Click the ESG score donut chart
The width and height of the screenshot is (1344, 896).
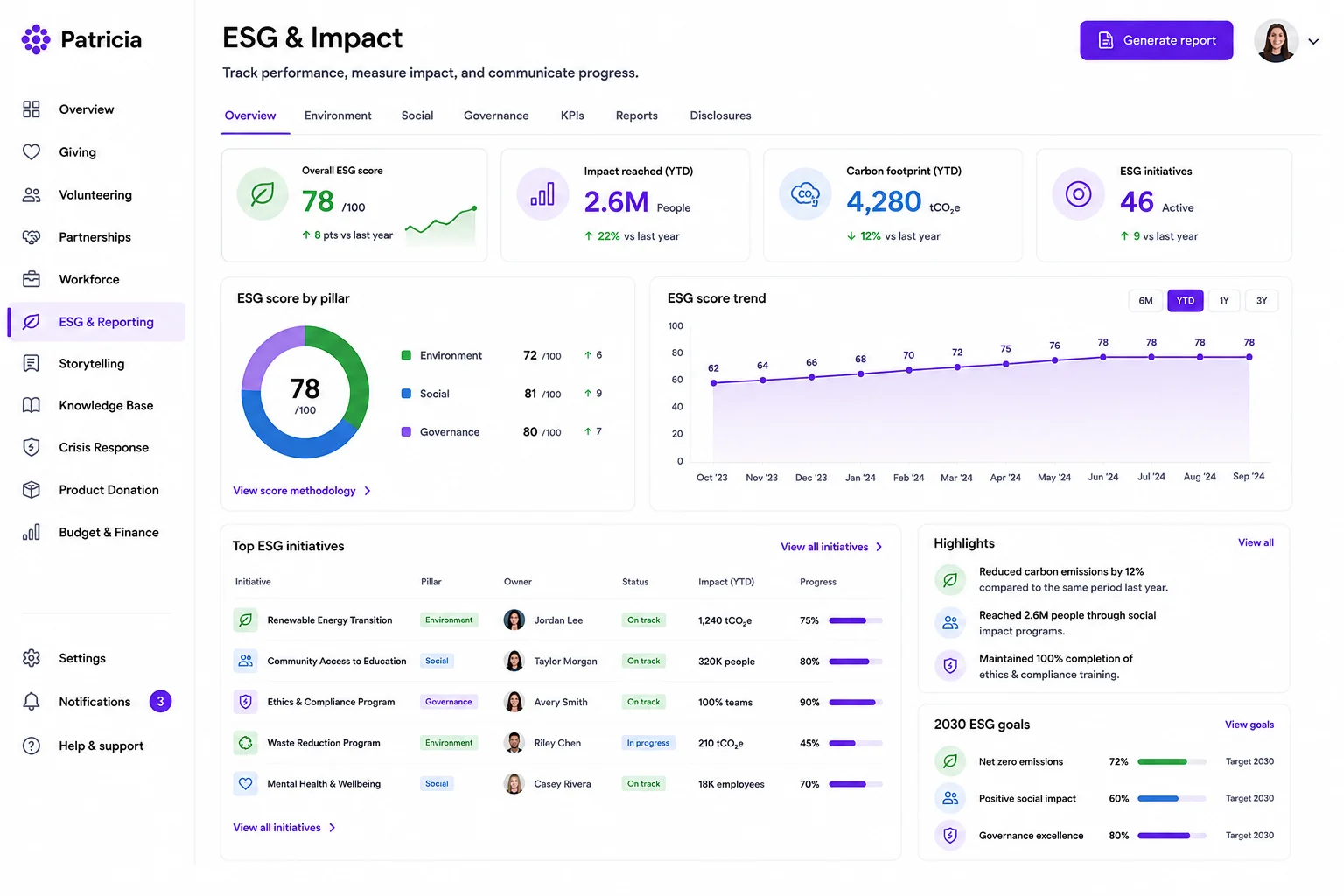[305, 392]
